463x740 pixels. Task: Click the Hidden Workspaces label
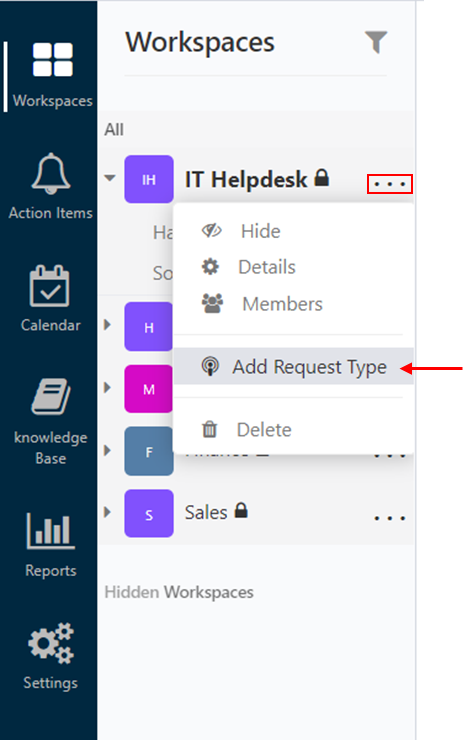179,592
